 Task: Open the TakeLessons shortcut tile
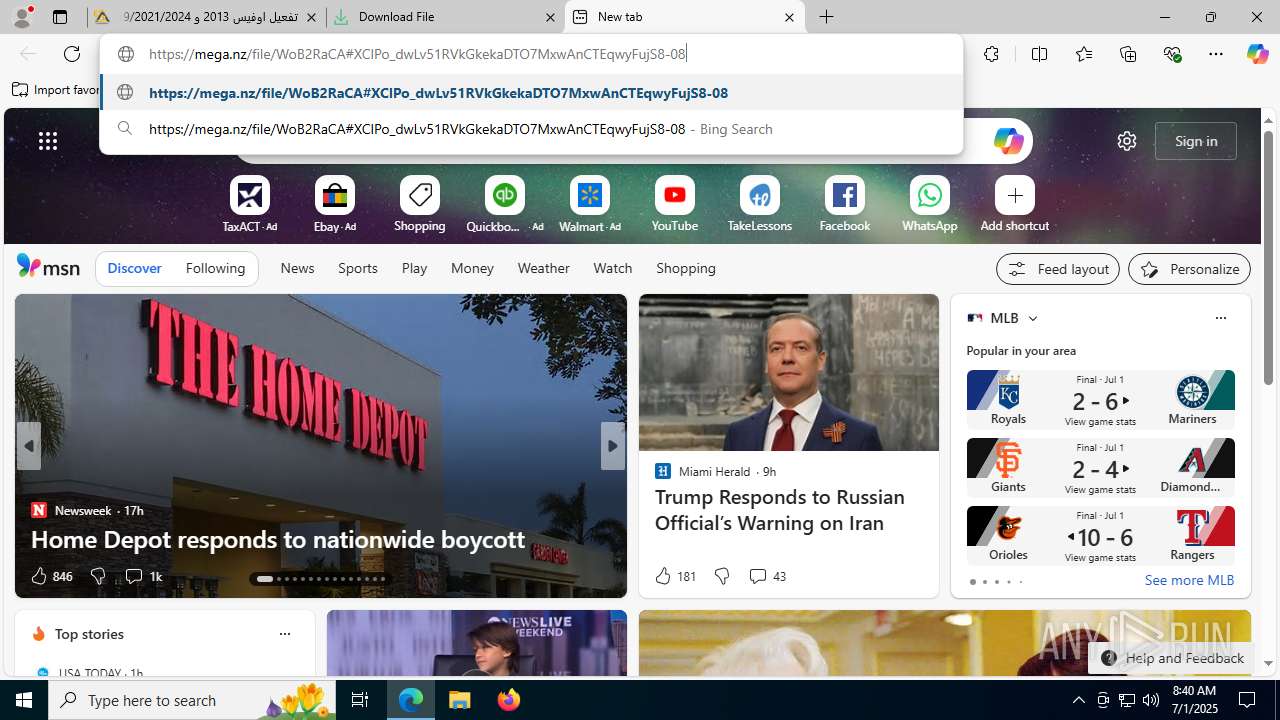pyautogui.click(x=760, y=195)
